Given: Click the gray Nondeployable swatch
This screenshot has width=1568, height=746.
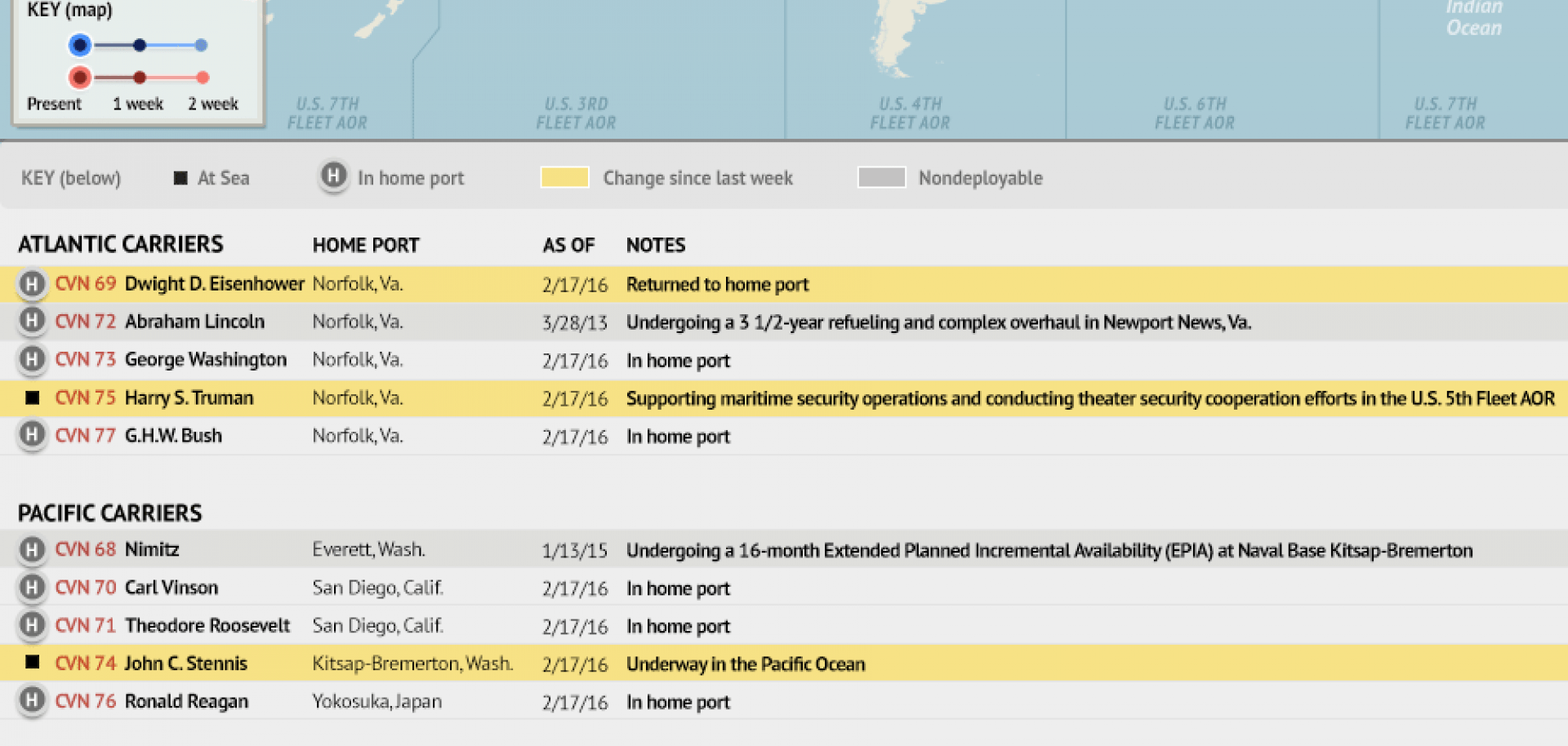Looking at the screenshot, I should click(x=881, y=177).
